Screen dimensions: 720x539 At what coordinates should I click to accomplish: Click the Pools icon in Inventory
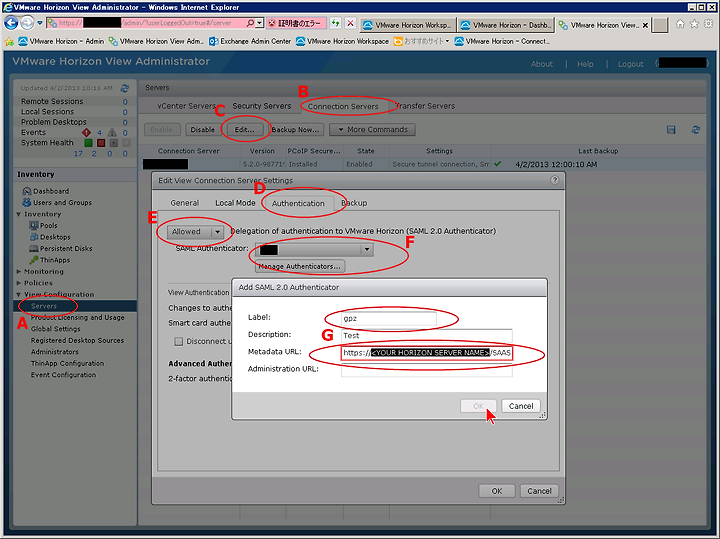(x=34, y=225)
